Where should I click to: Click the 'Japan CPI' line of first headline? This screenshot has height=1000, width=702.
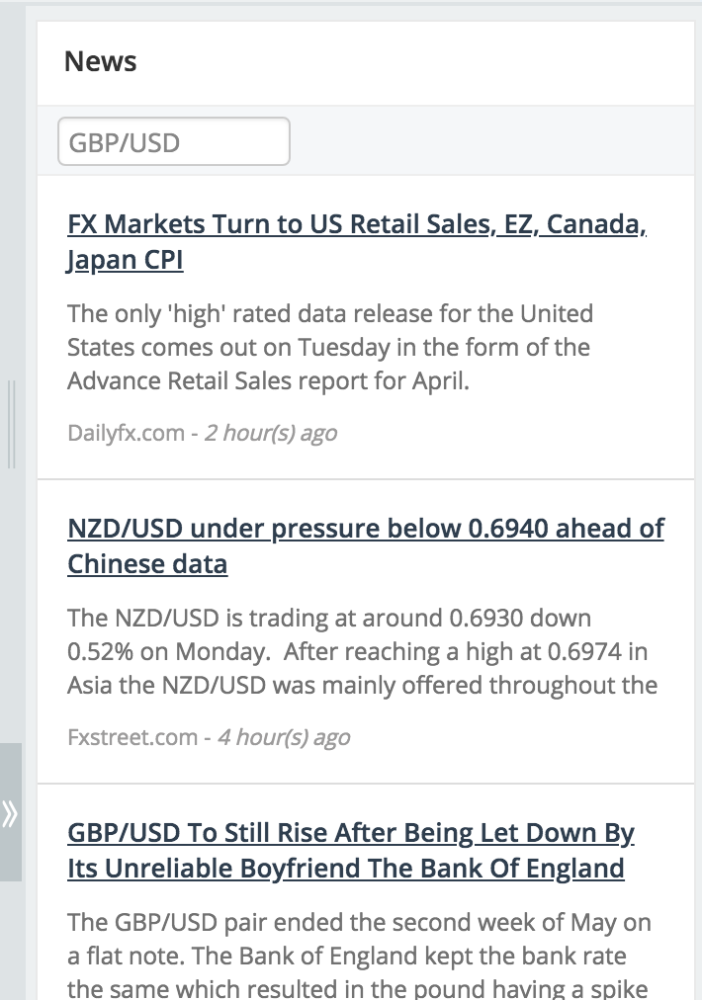point(125,260)
